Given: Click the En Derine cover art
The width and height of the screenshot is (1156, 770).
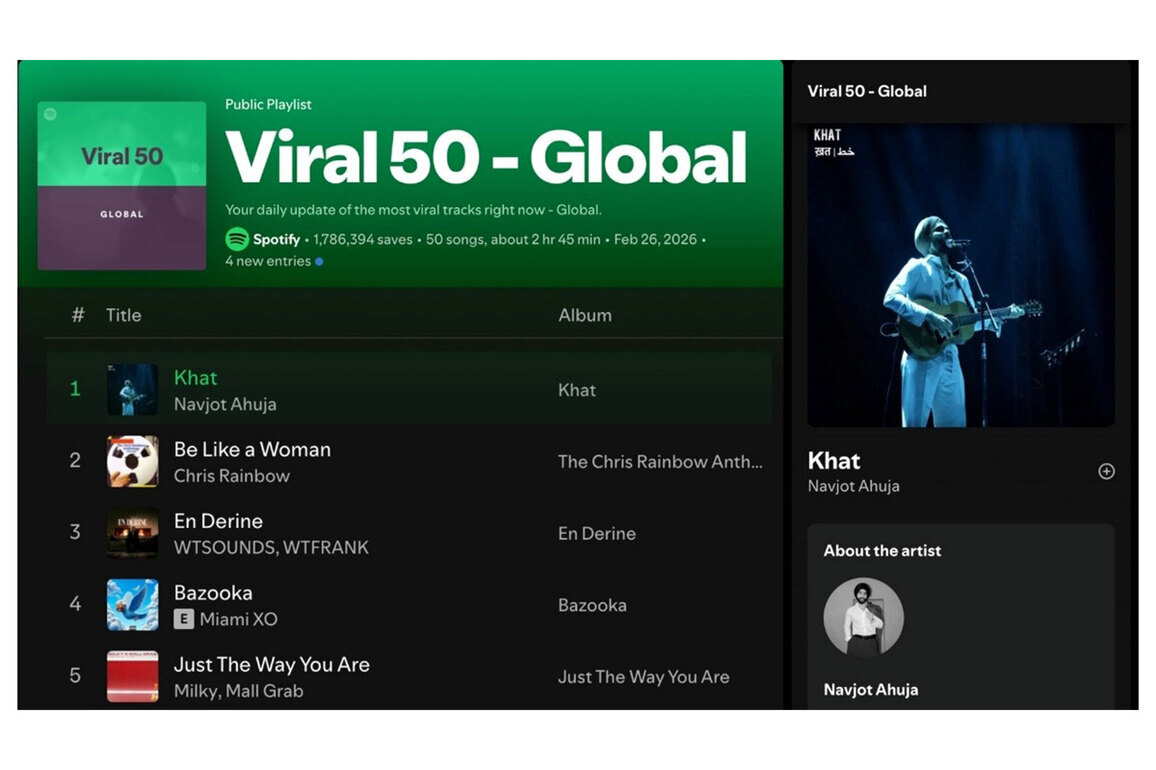Looking at the screenshot, I should (x=133, y=533).
